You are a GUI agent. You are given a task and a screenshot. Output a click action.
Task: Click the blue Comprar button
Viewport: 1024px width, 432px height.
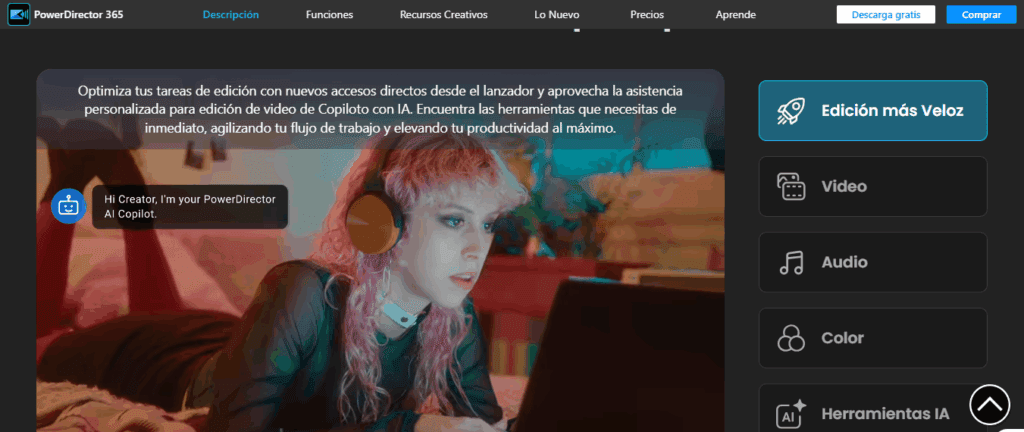[981, 14]
